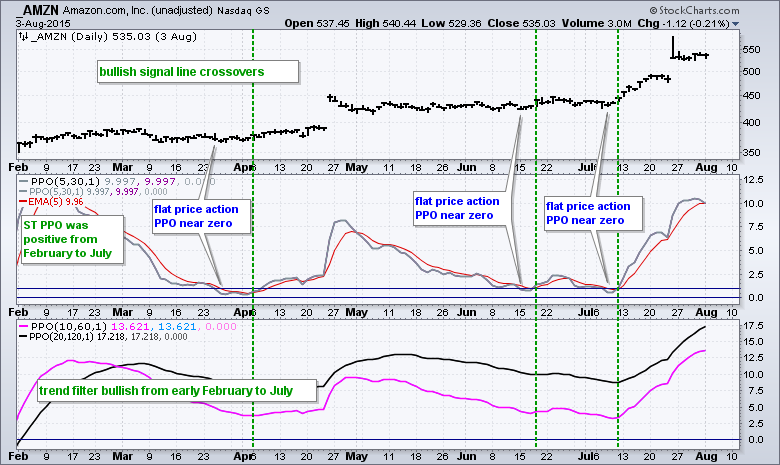Click the Feb label on the middle panel date axis
The height and width of the screenshot is (465, 780).
pyautogui.click(x=18, y=312)
